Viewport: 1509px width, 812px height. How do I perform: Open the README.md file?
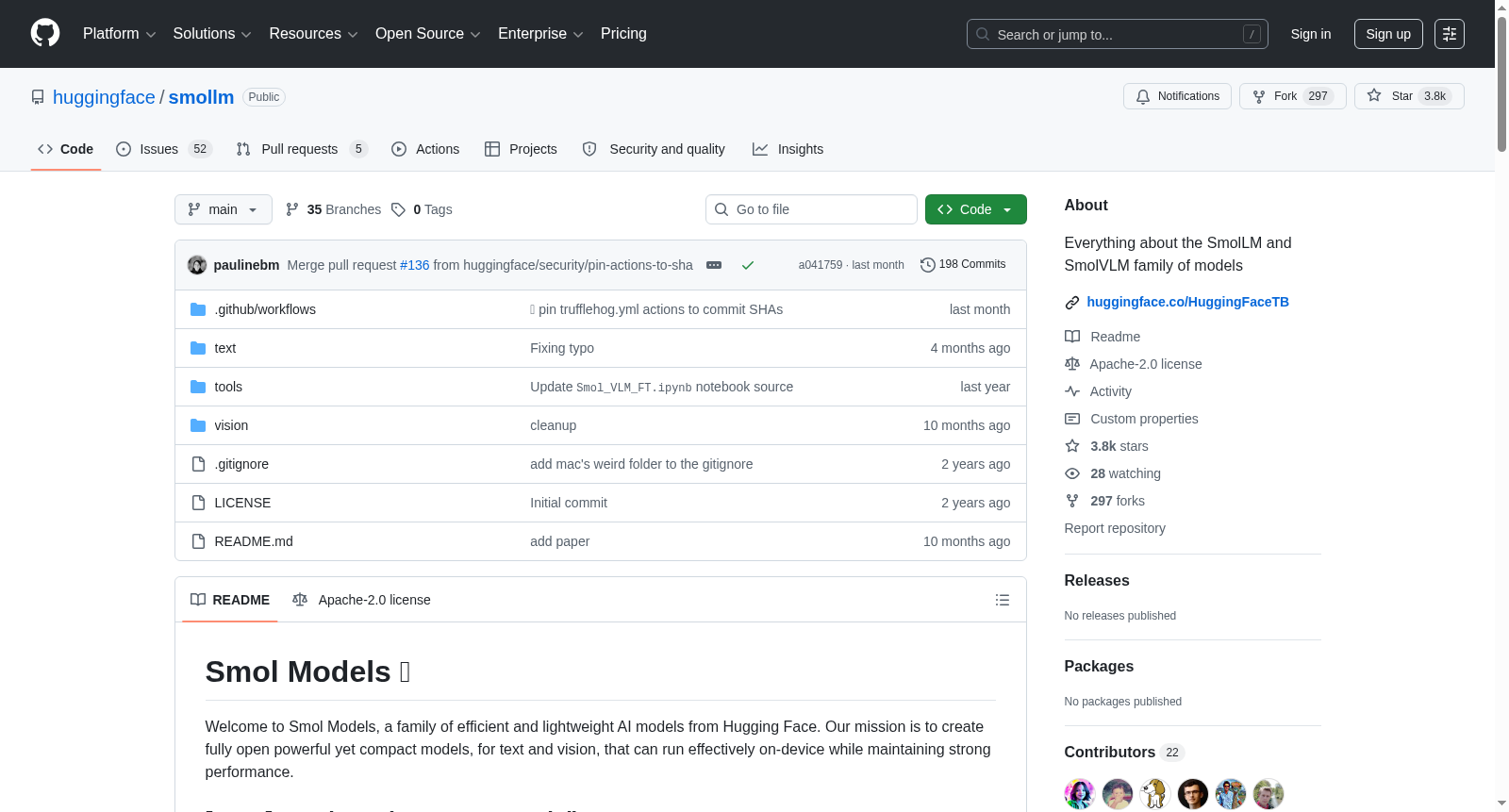coord(254,541)
